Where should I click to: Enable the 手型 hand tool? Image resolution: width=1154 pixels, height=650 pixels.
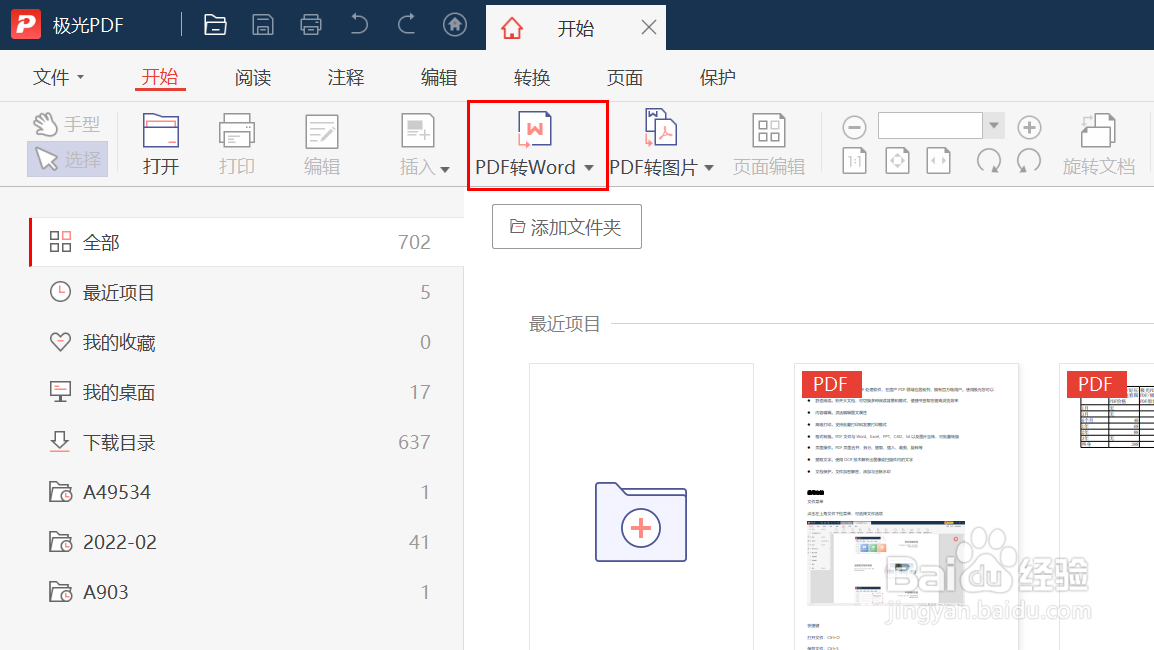[67, 123]
